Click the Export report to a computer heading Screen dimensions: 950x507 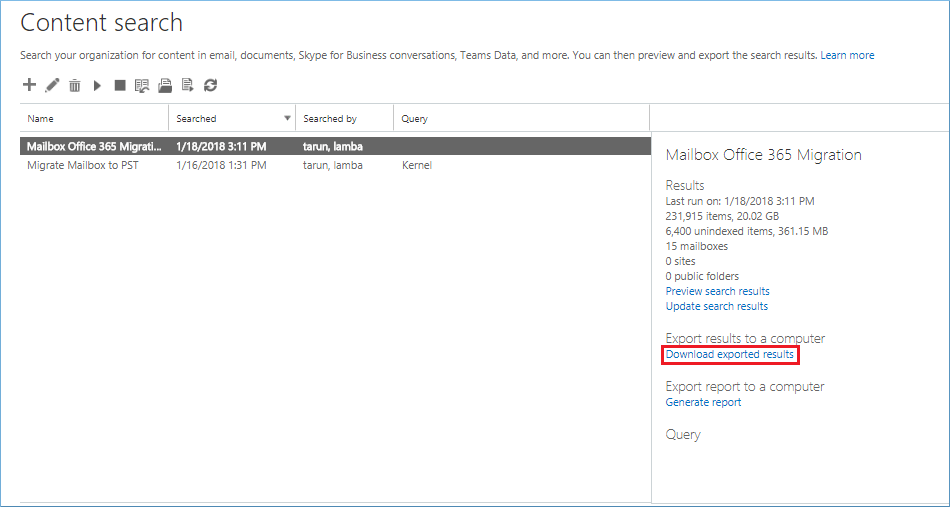745,386
